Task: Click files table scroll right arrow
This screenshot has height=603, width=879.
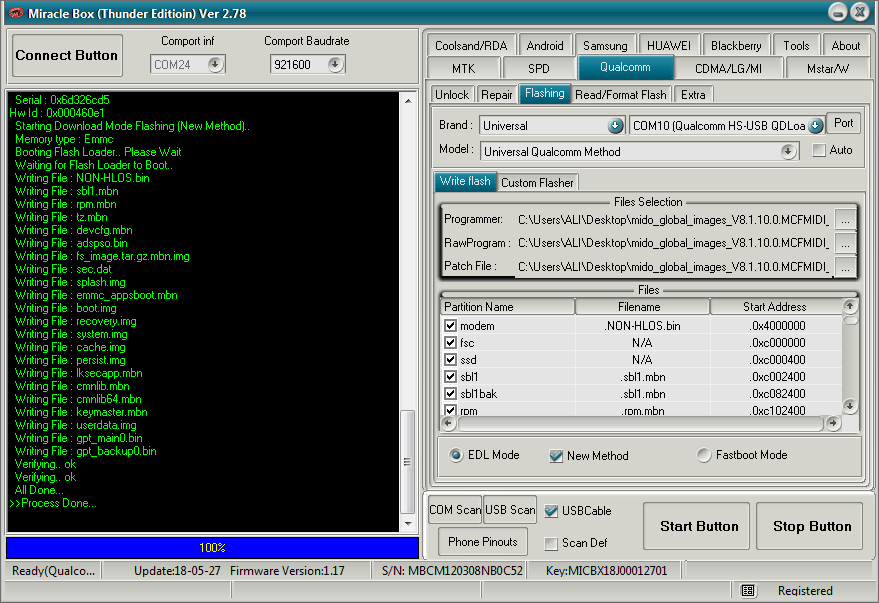Action: pos(833,423)
